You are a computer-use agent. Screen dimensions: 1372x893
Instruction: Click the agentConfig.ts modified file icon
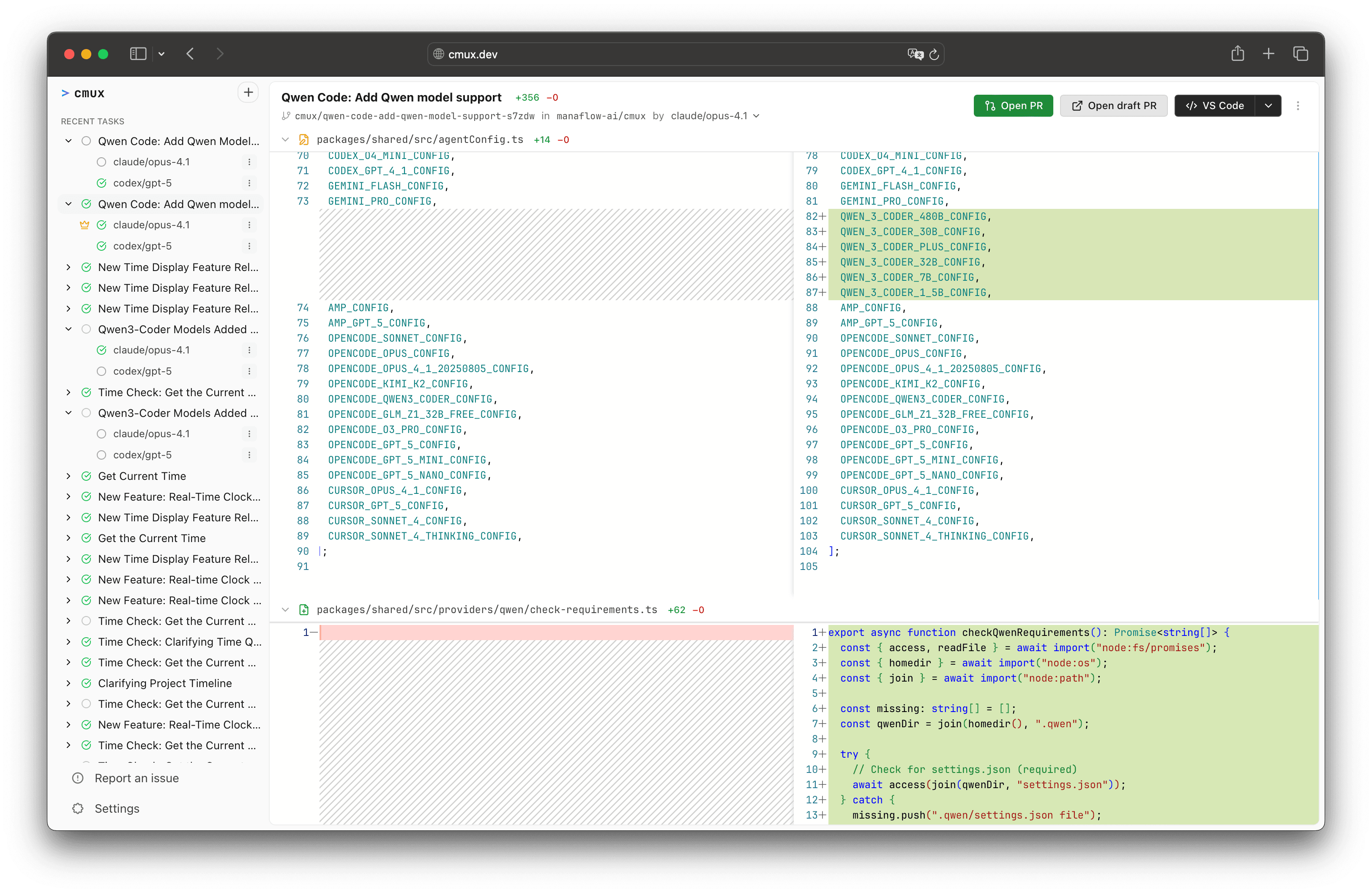tap(304, 140)
